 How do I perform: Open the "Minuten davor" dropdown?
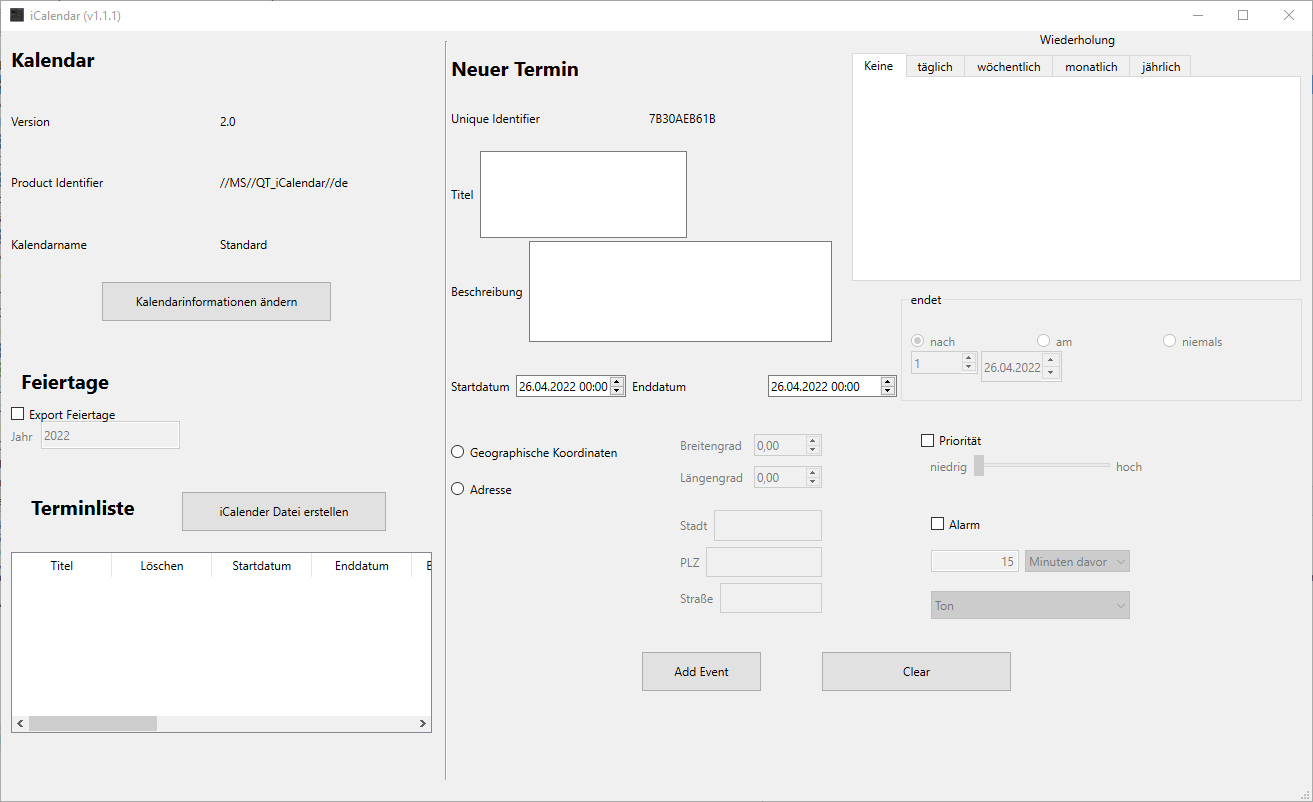coord(1077,561)
